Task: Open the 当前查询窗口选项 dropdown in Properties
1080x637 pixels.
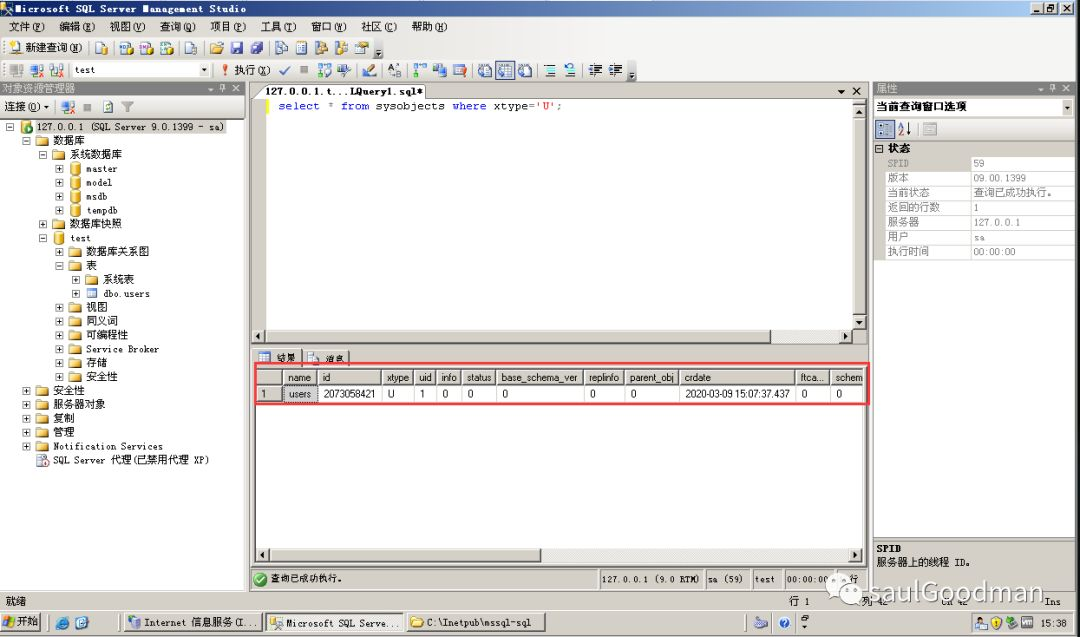Action: click(1067, 107)
